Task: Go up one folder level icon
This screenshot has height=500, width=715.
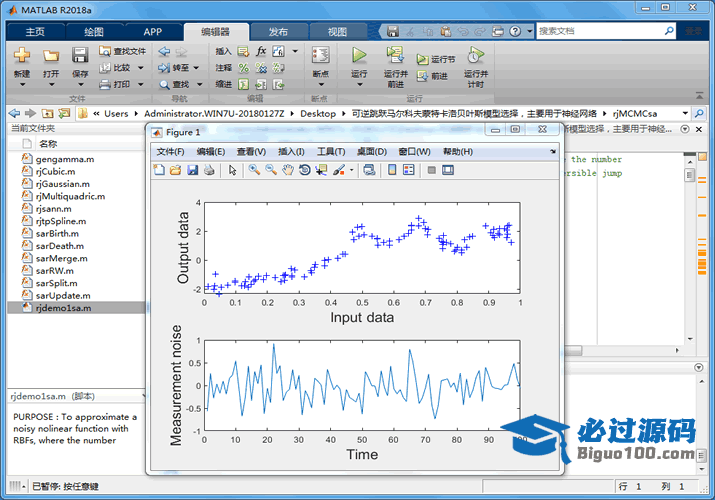Action: point(47,113)
